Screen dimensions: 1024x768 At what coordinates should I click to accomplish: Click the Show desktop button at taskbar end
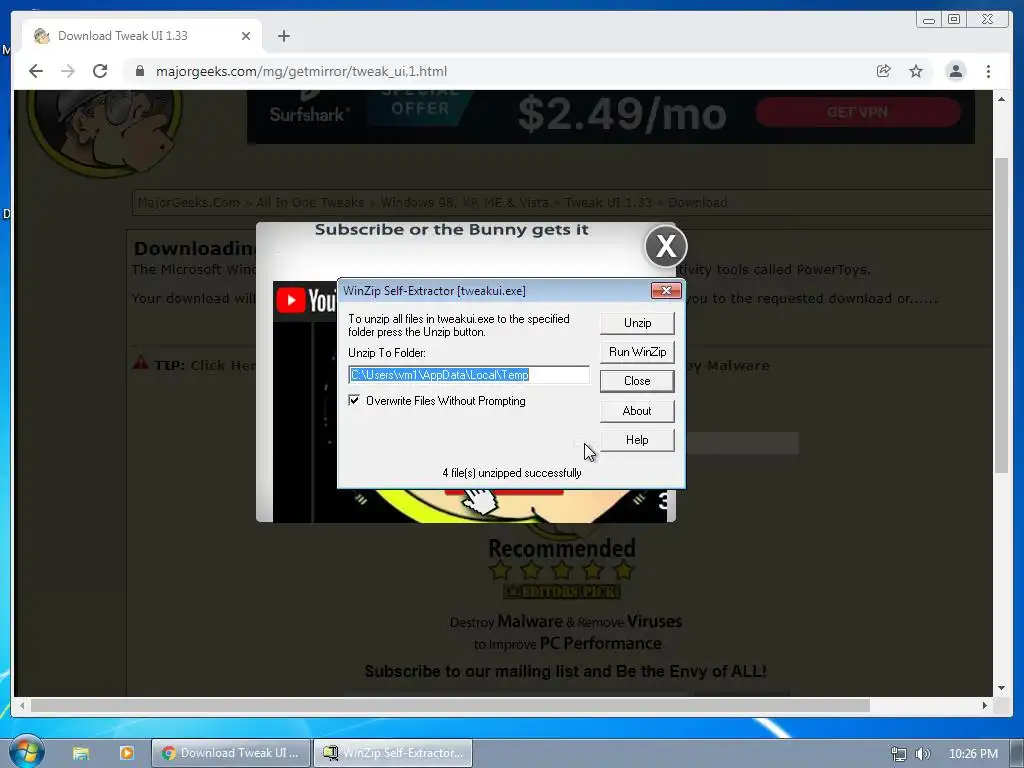tap(1017, 753)
